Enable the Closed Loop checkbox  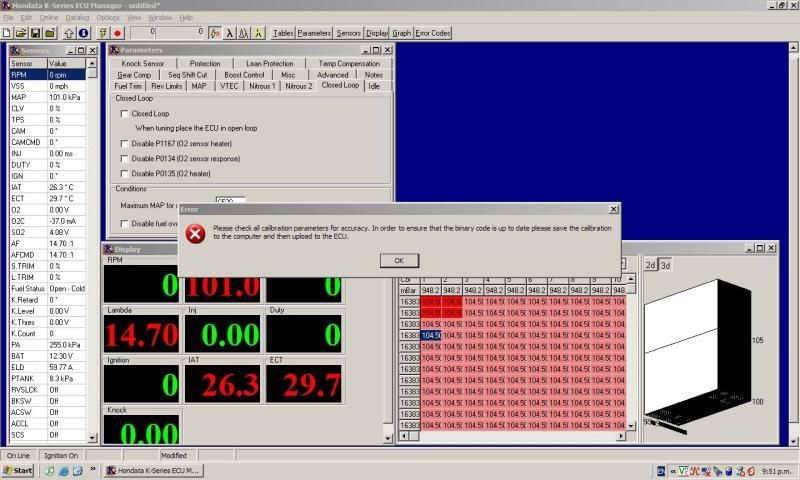pyautogui.click(x=125, y=114)
